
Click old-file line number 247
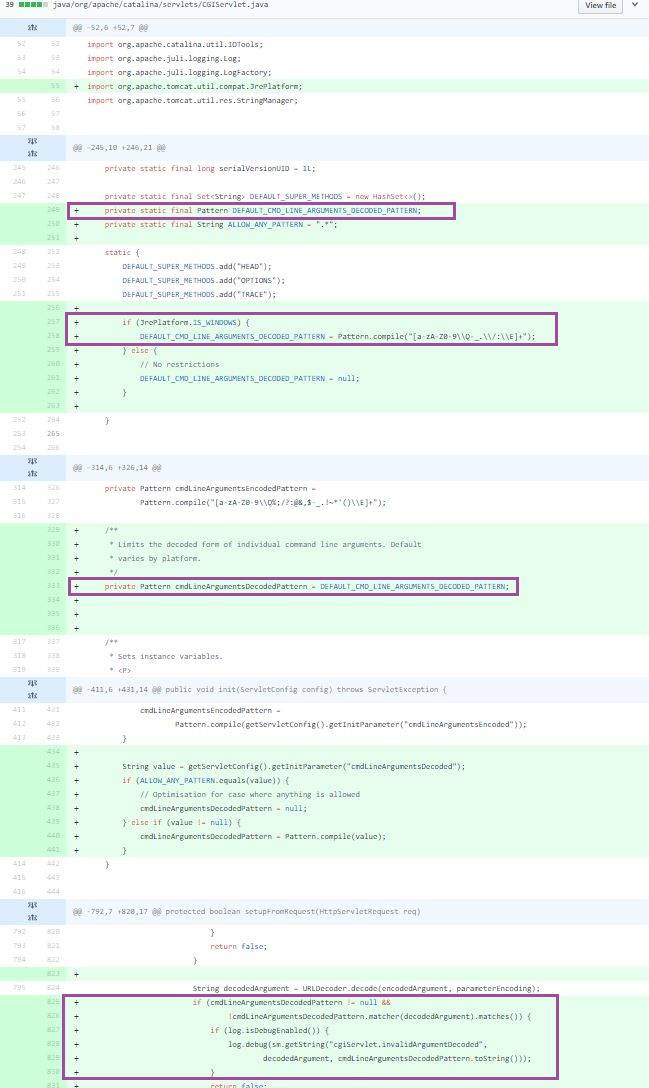coord(19,196)
